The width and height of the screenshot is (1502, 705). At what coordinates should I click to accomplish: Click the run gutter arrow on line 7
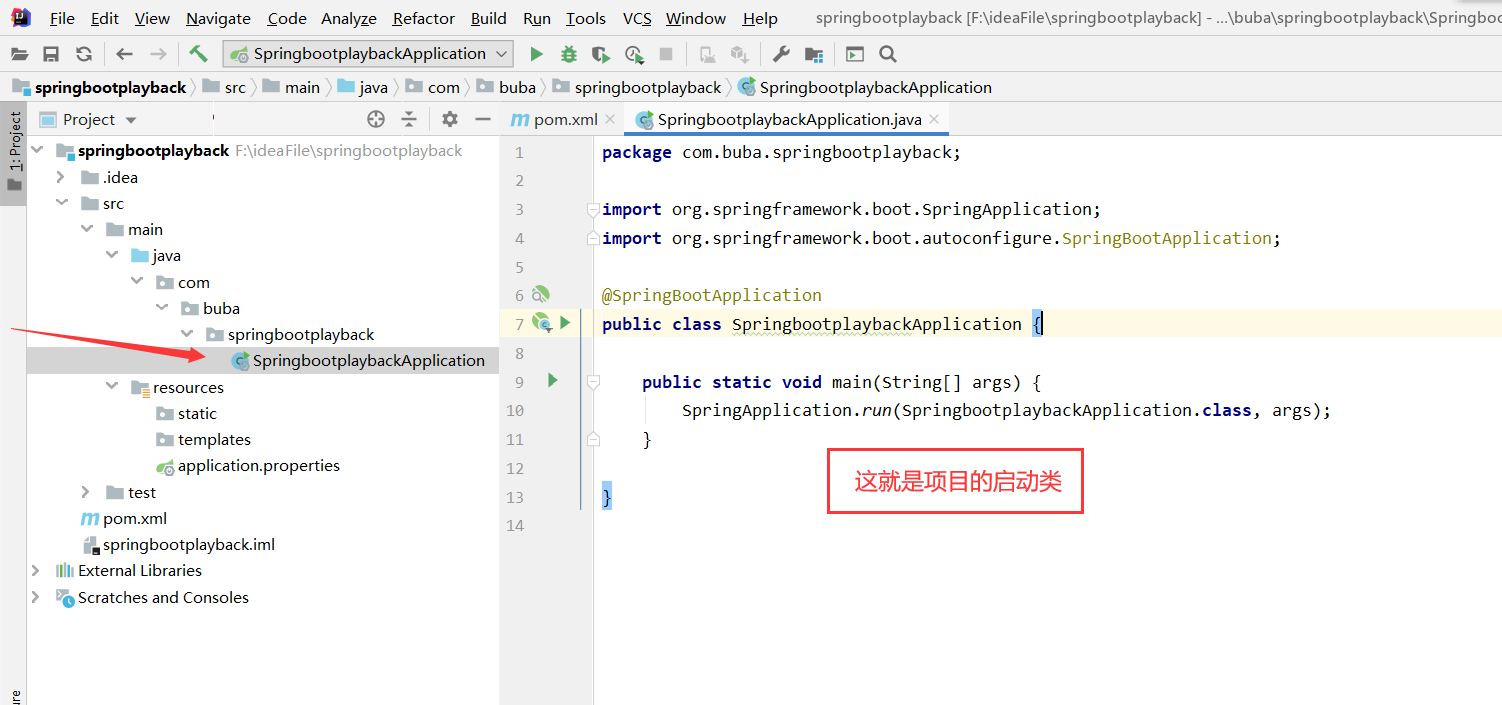566,322
